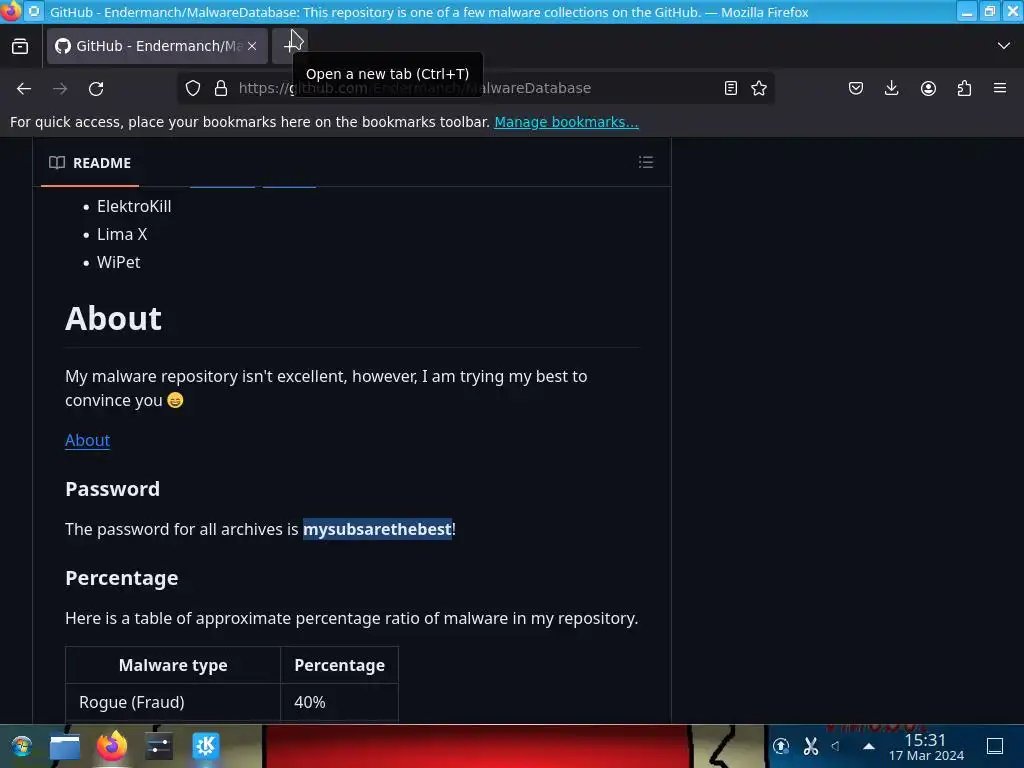Open the start menu launcher

pyautogui.click(x=22, y=746)
